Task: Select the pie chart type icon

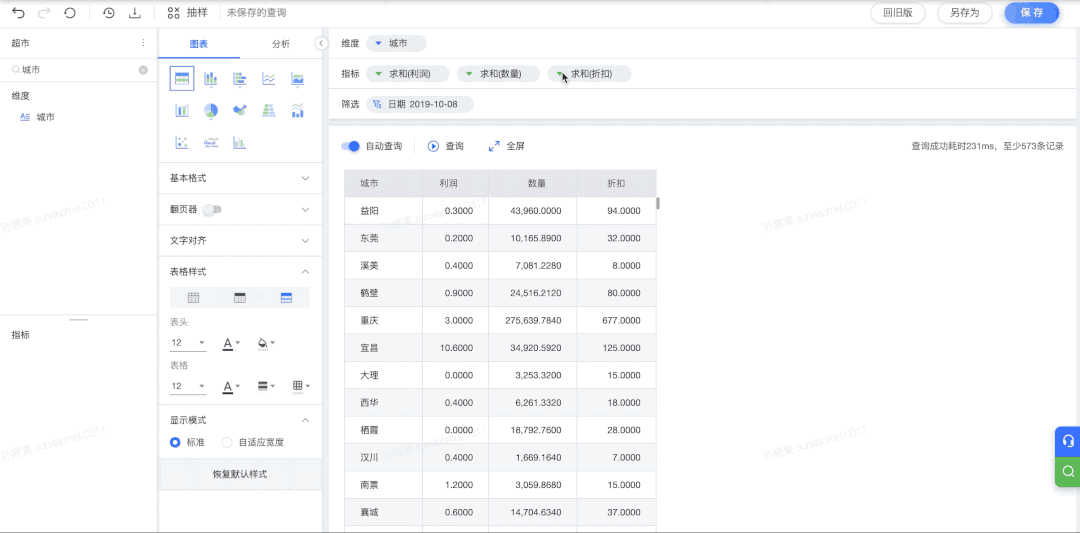Action: [x=211, y=111]
